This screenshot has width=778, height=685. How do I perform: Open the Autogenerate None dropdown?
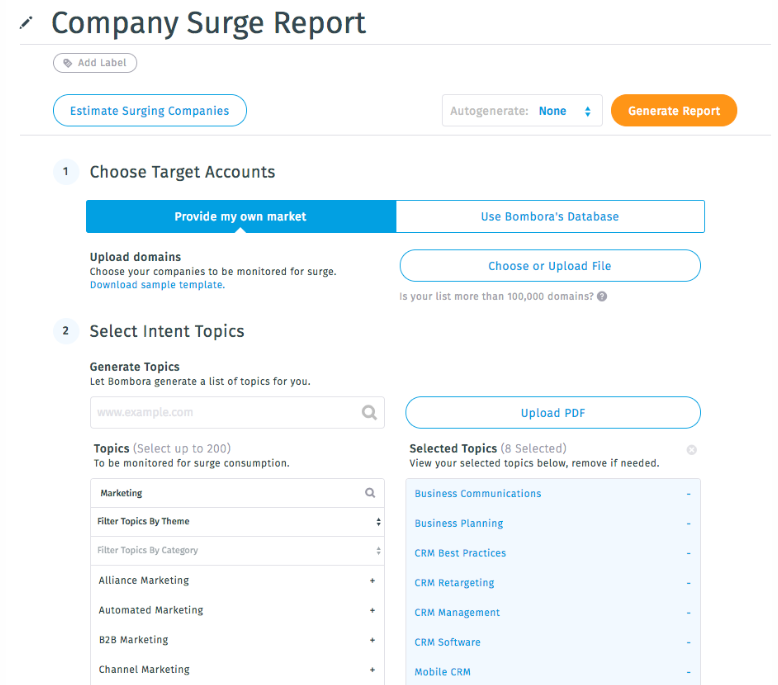tap(522, 111)
